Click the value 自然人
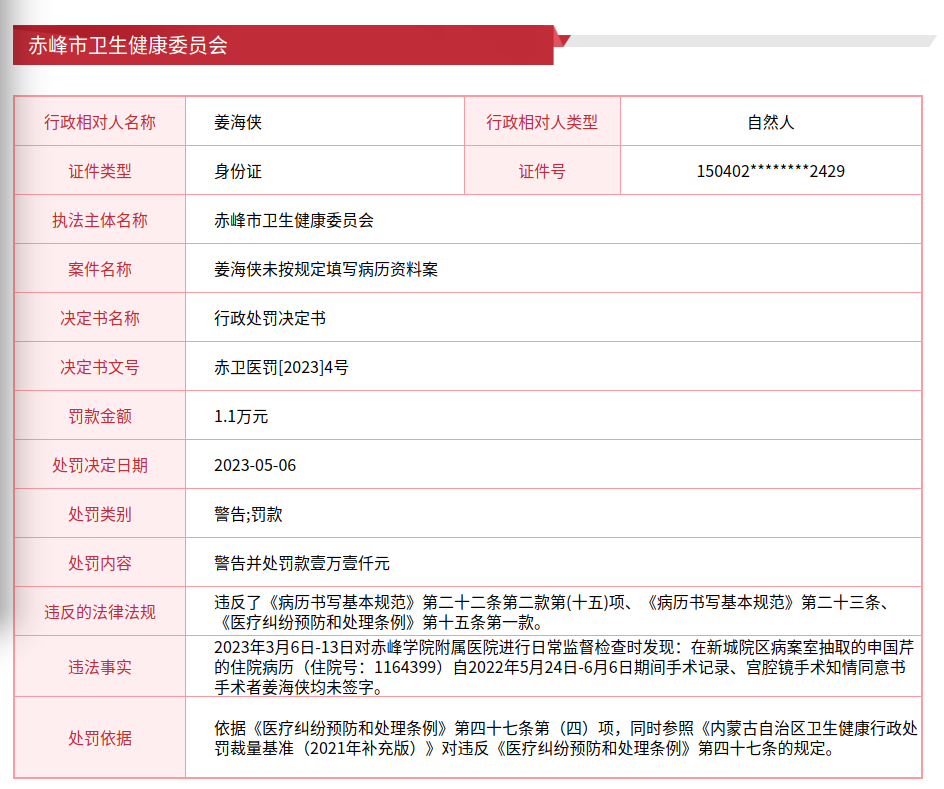 (x=771, y=122)
